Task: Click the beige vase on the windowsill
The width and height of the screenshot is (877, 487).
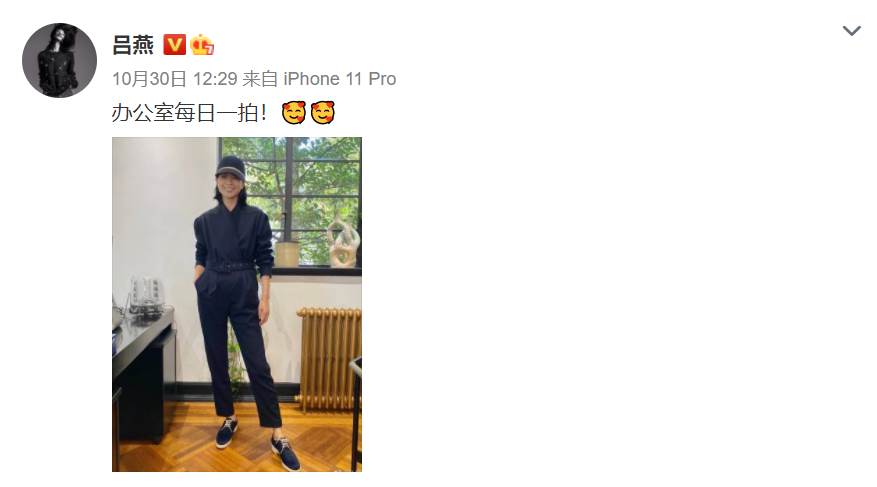Action: click(287, 254)
